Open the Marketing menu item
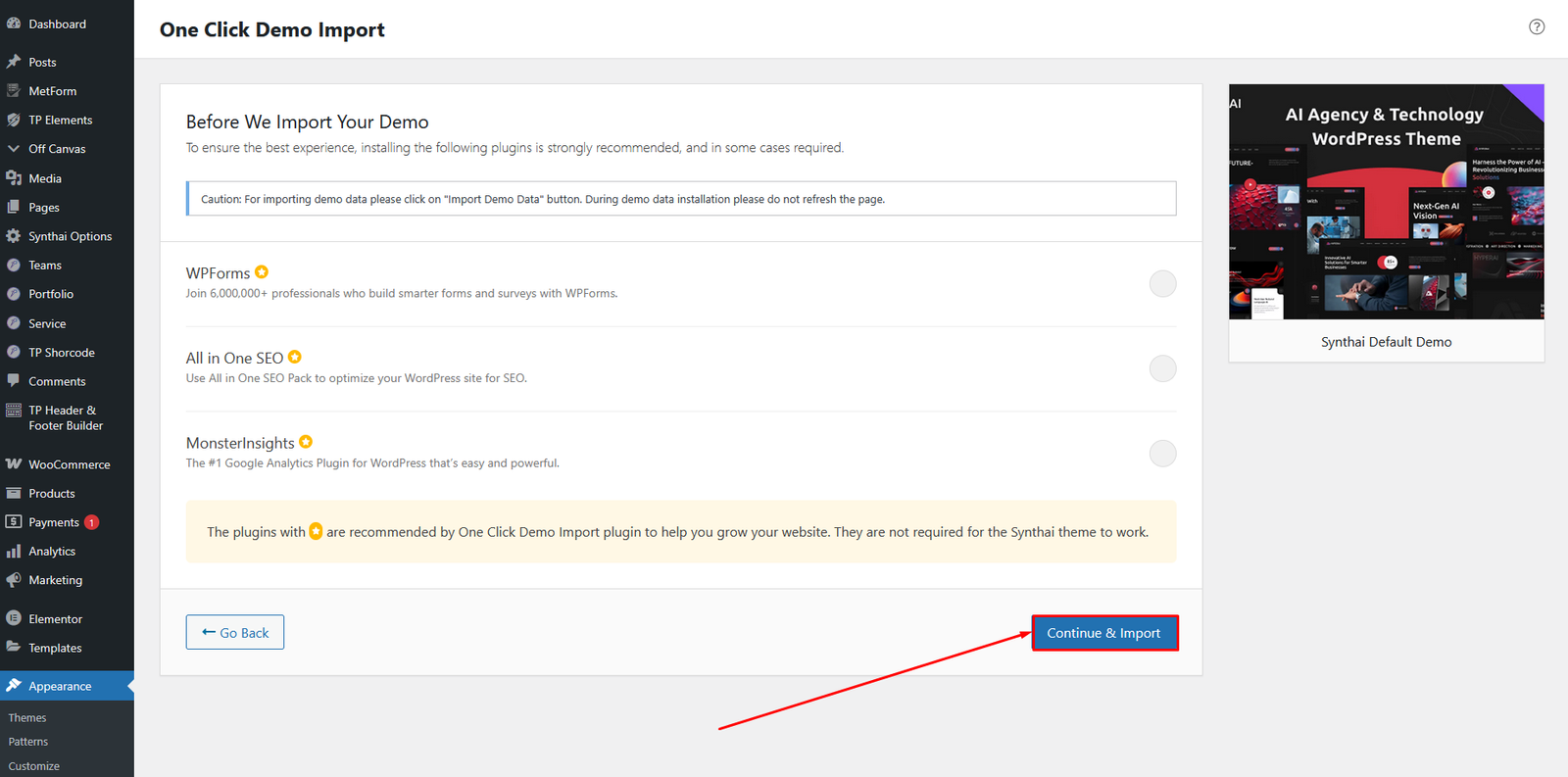The height and width of the screenshot is (777, 1568). click(x=67, y=580)
